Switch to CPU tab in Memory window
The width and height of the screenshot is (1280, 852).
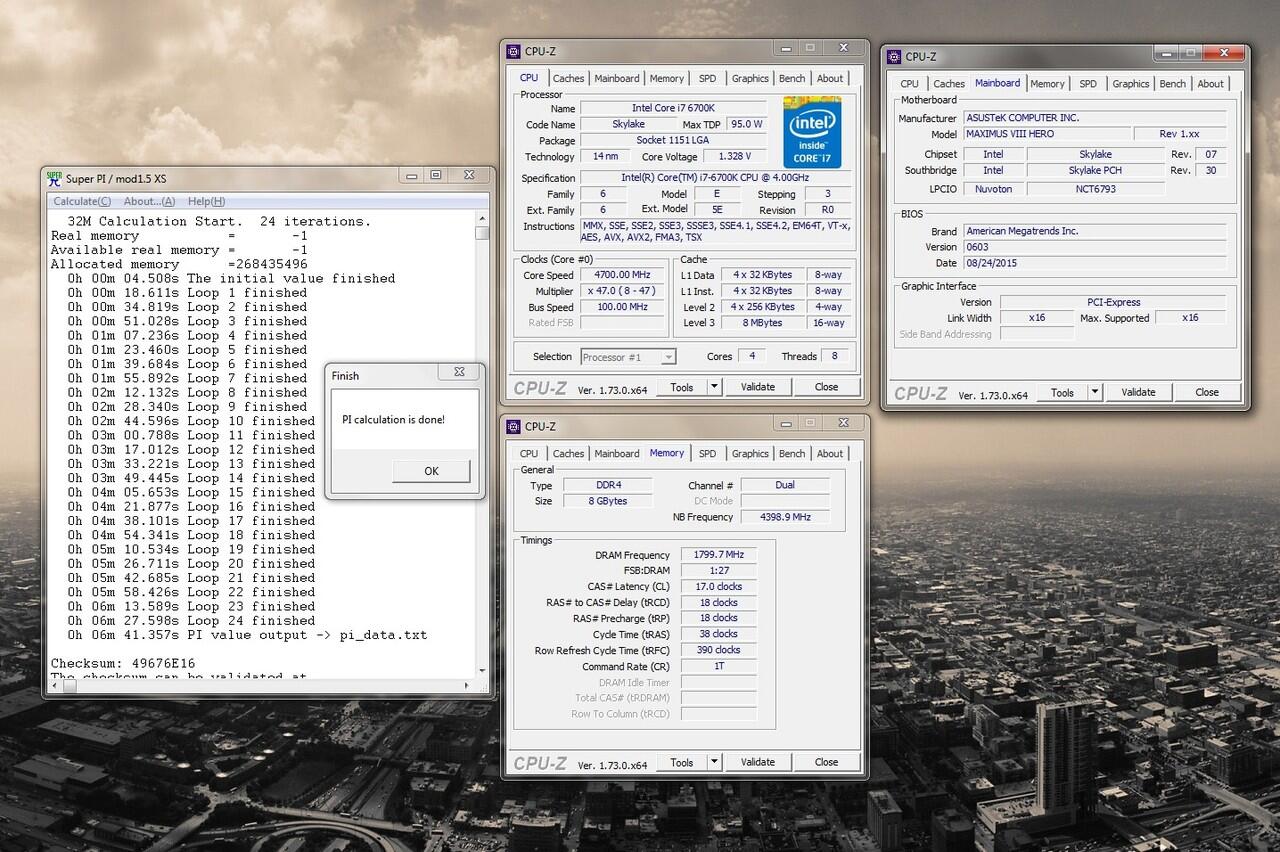529,454
